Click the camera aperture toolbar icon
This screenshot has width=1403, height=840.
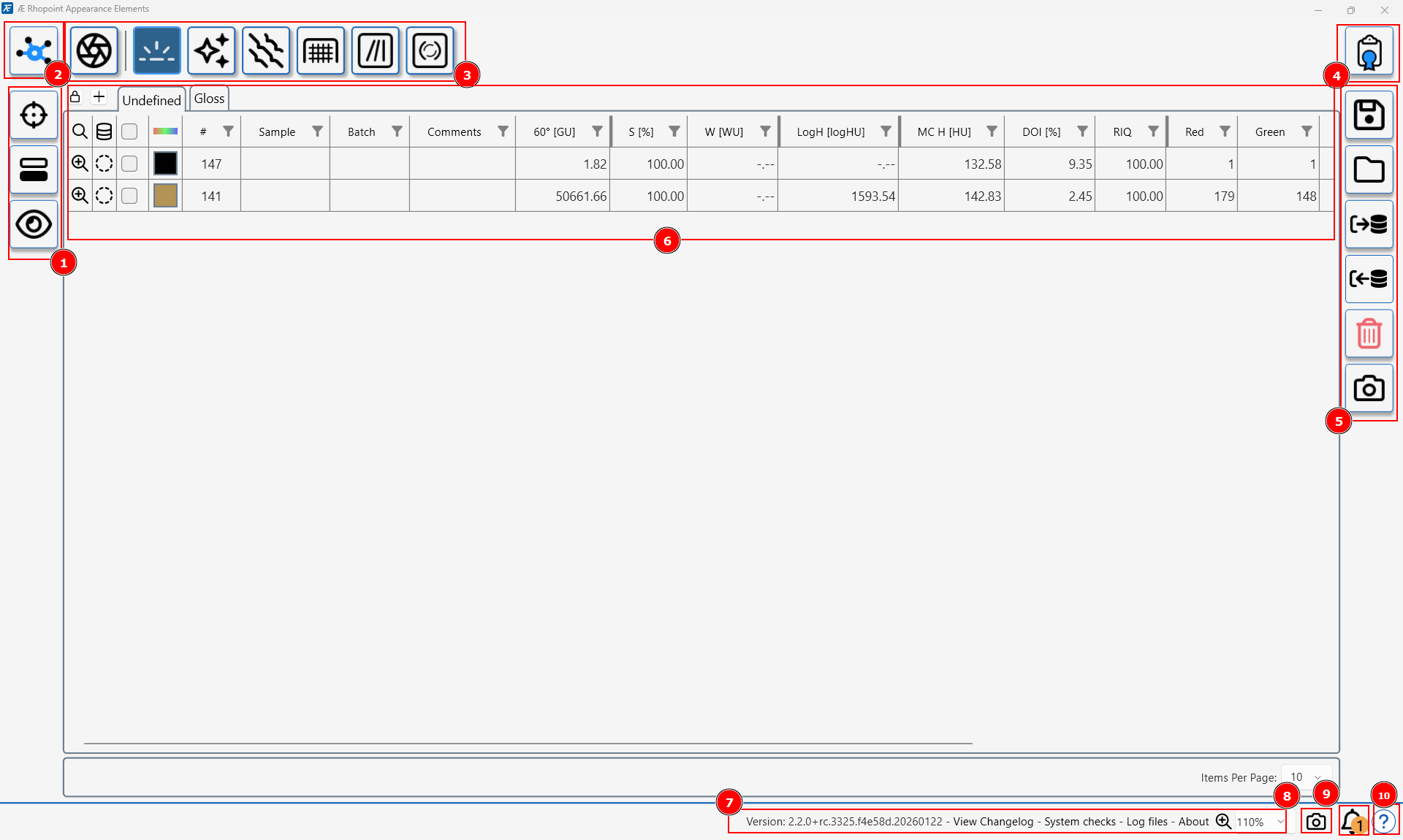click(x=94, y=50)
